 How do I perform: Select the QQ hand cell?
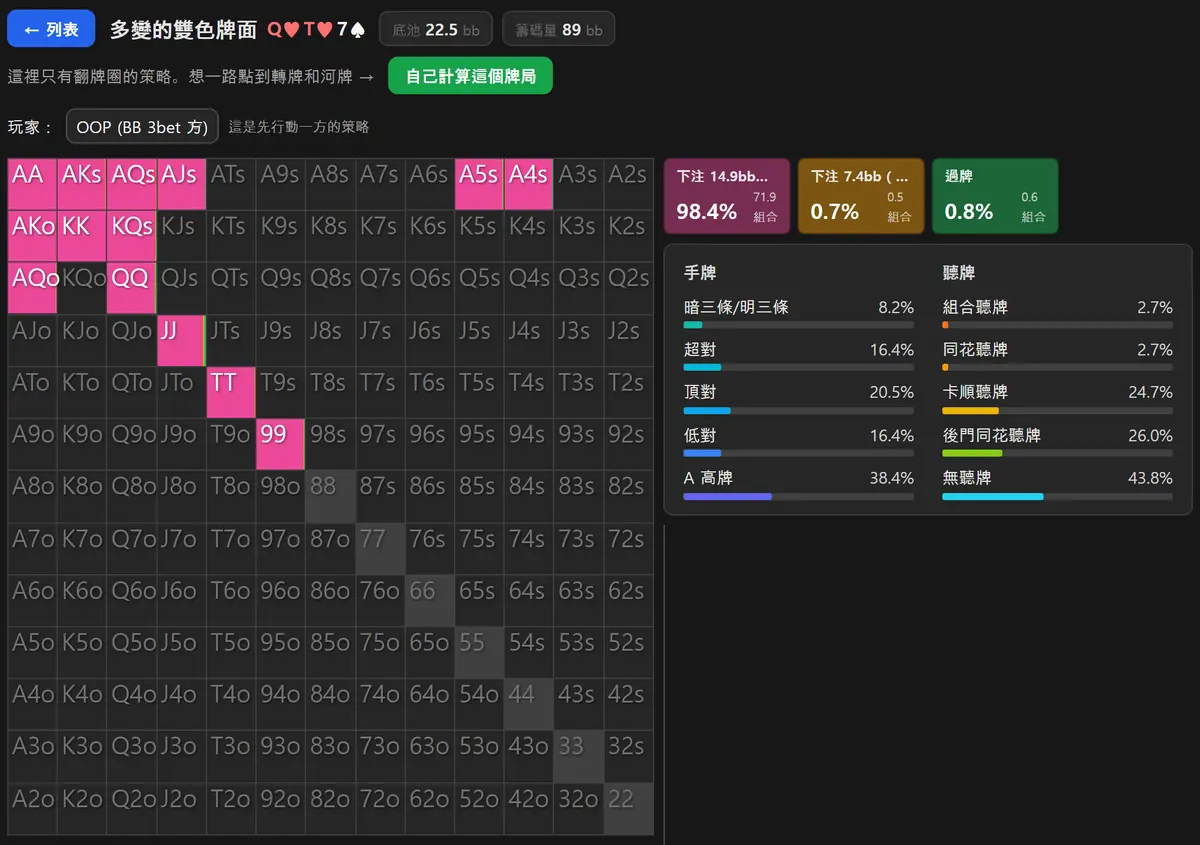click(131, 288)
